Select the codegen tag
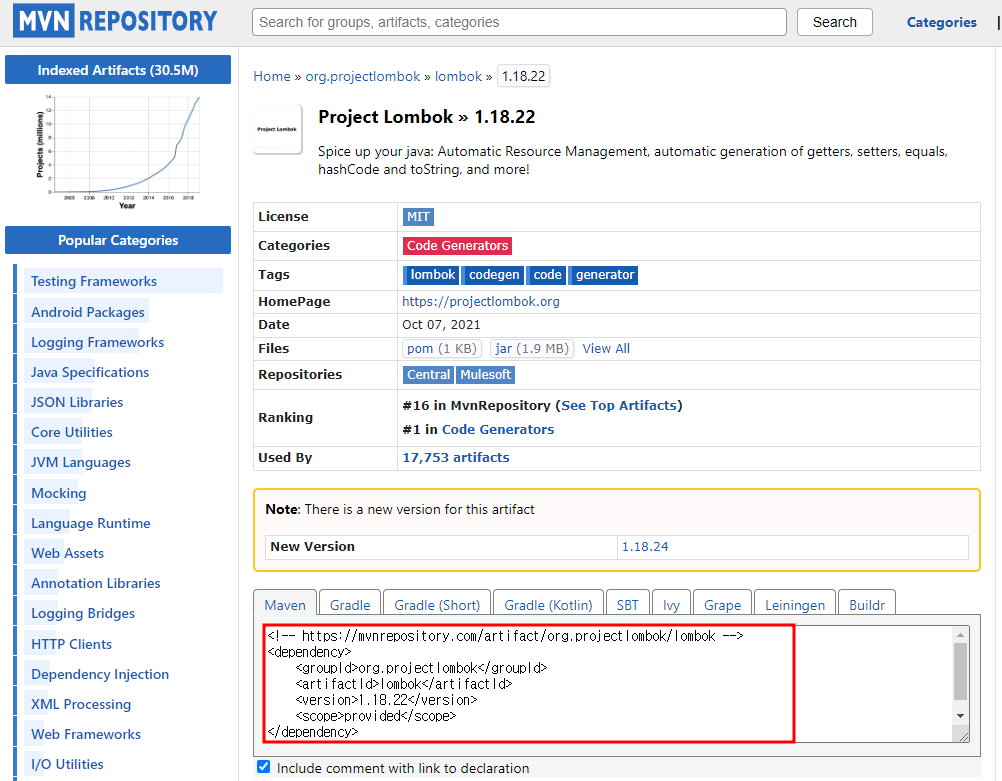The width and height of the screenshot is (1002, 781). [493, 275]
